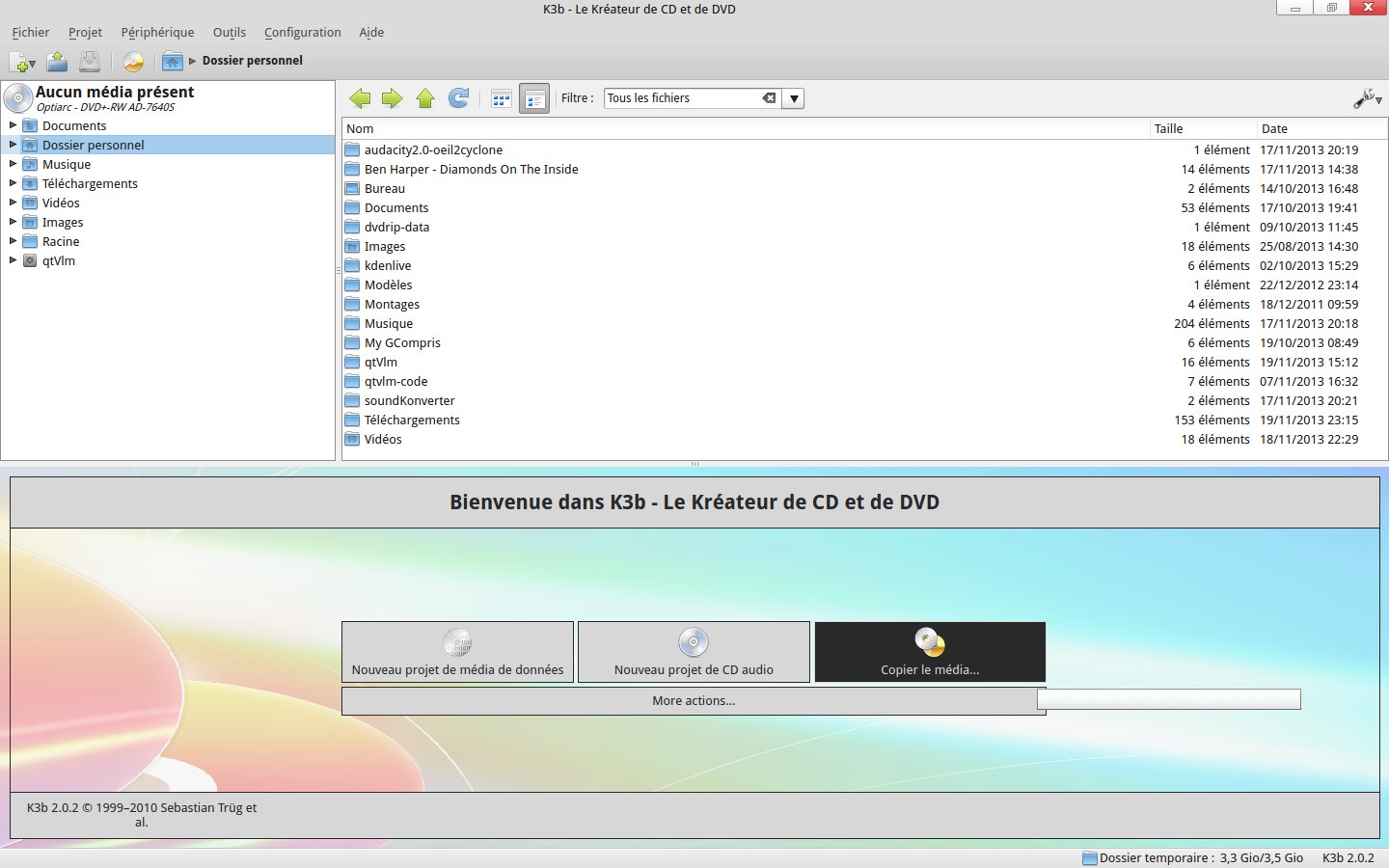Expand the Téléchargements tree node
Screen dimensions: 1389x868
[13, 183]
